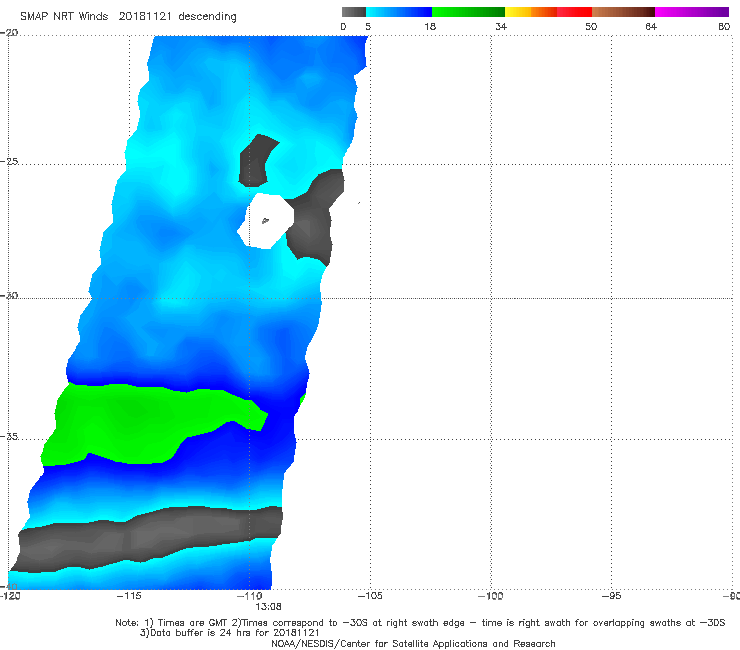The height and width of the screenshot is (650, 740).
Task: Click the longitude label '-100'
Action: click(x=490, y=596)
